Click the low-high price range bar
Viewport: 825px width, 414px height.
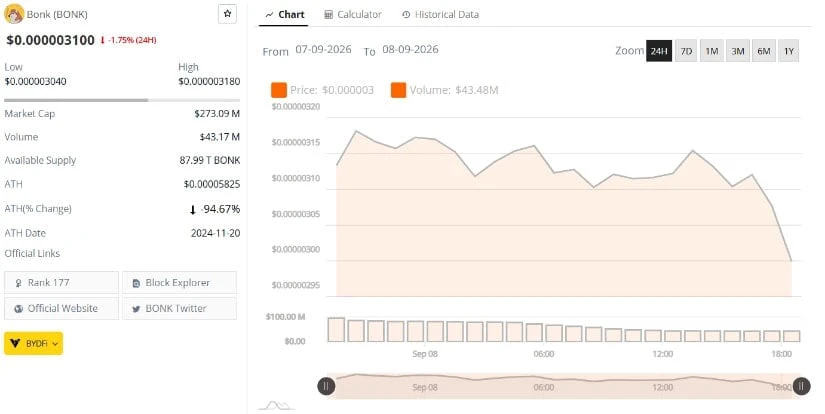122,99
